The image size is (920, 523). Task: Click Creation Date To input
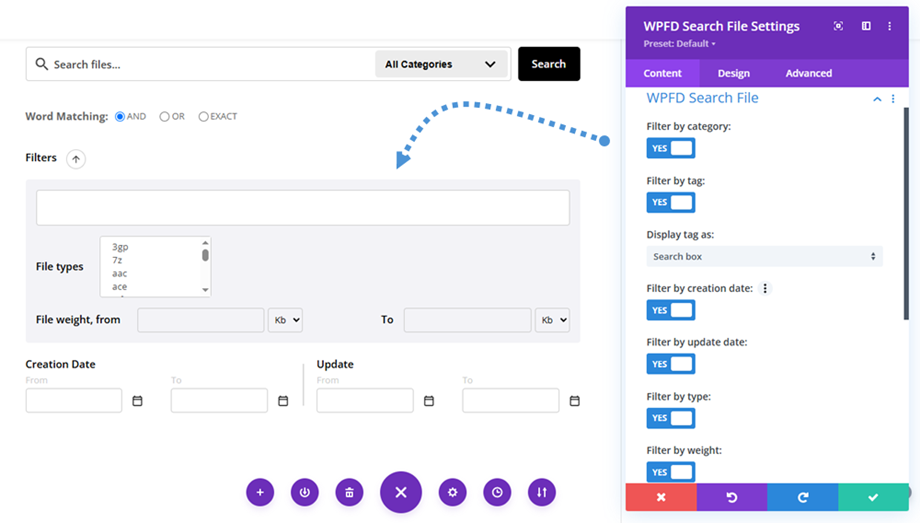click(219, 400)
